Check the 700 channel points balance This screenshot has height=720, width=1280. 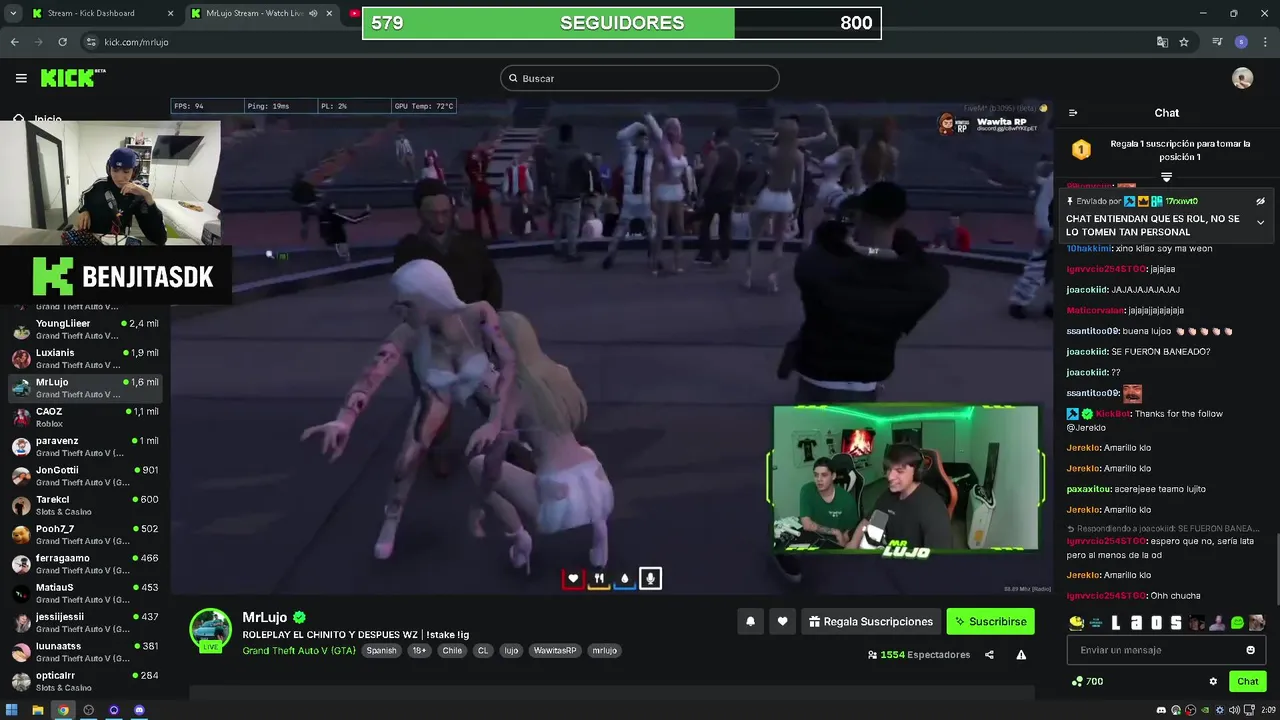tap(1087, 681)
